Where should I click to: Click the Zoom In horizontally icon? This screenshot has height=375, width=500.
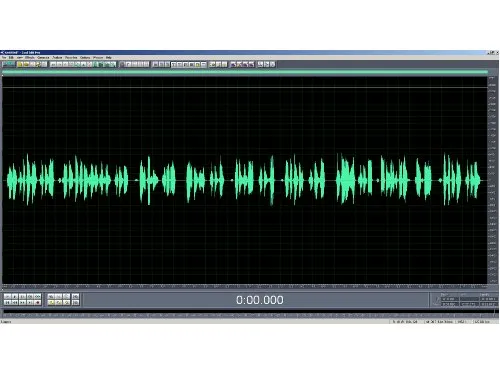click(x=51, y=296)
